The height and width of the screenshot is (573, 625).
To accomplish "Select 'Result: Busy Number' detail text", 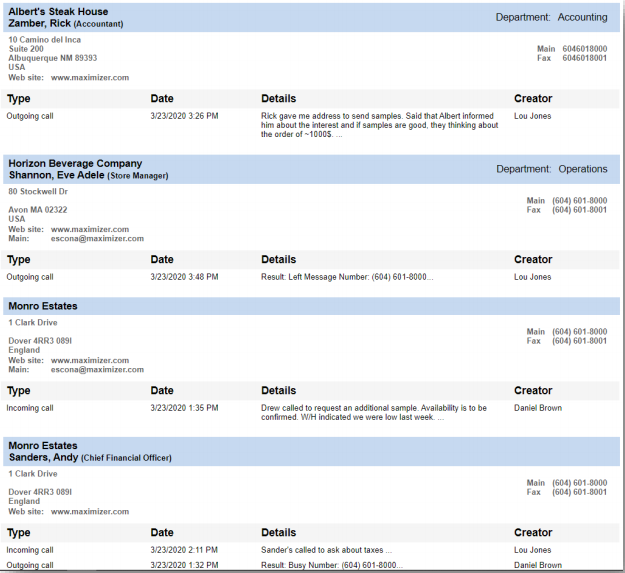I will point(332,565).
